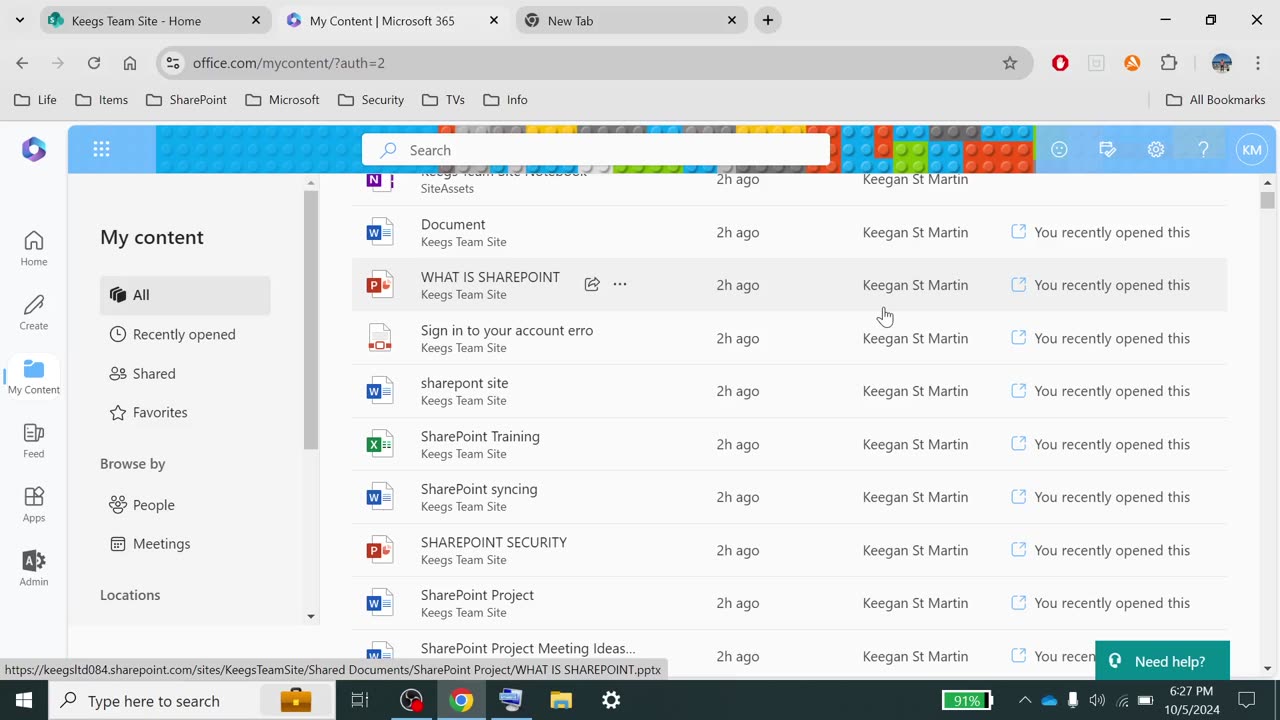Click the Microsoft 365 Copilot logo
This screenshot has height=720, width=1280.
click(34, 150)
